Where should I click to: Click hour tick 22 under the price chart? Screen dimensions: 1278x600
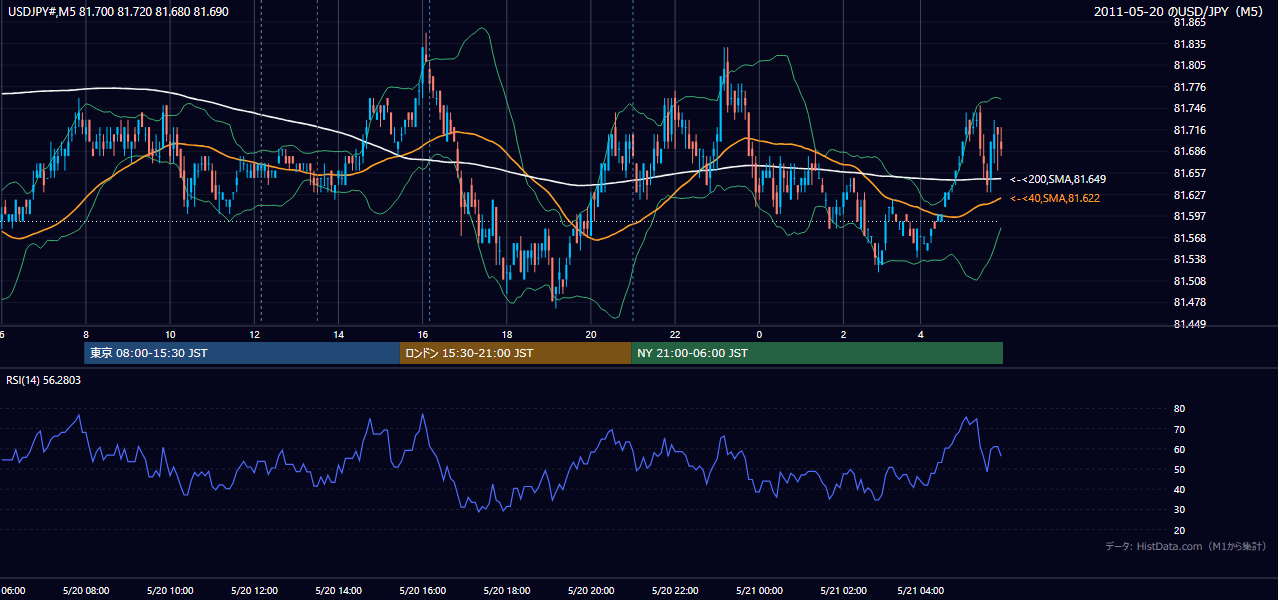675,334
